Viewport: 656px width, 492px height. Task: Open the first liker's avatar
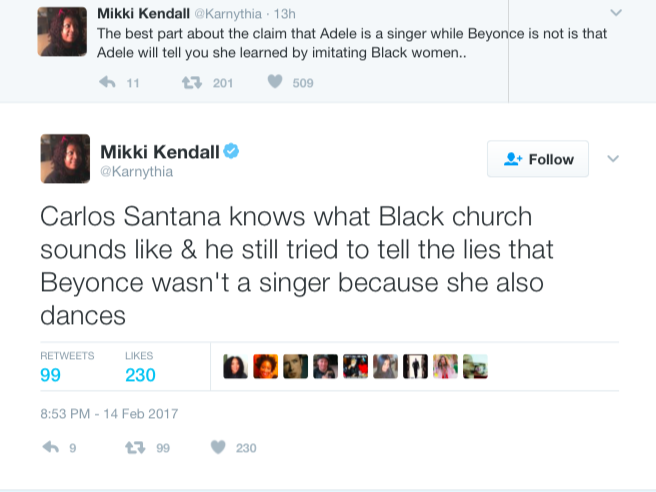tap(235, 367)
